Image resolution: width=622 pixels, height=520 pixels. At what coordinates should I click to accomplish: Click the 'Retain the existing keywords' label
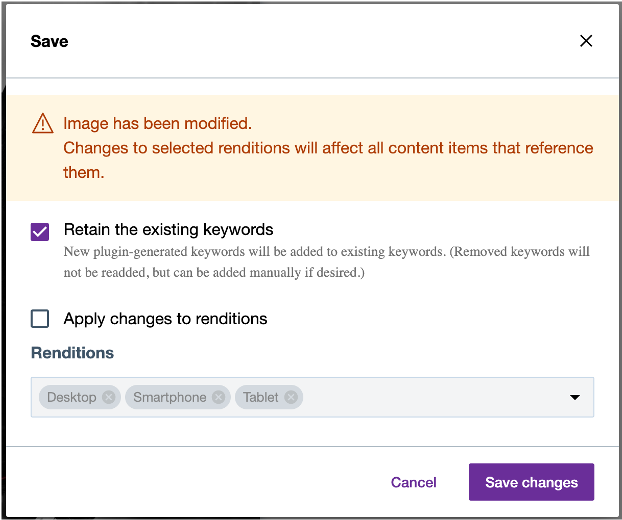point(168,229)
